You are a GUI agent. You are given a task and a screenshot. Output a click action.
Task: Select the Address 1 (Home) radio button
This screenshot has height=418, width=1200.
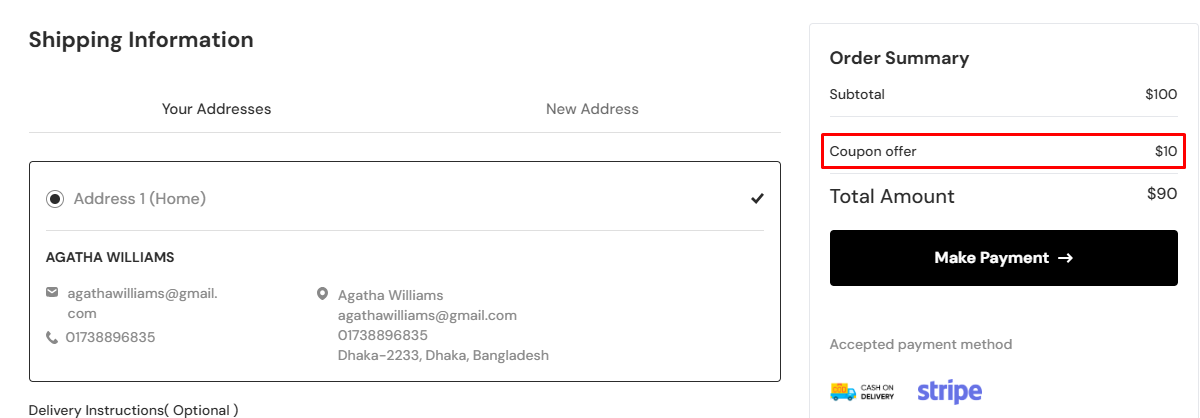55,199
